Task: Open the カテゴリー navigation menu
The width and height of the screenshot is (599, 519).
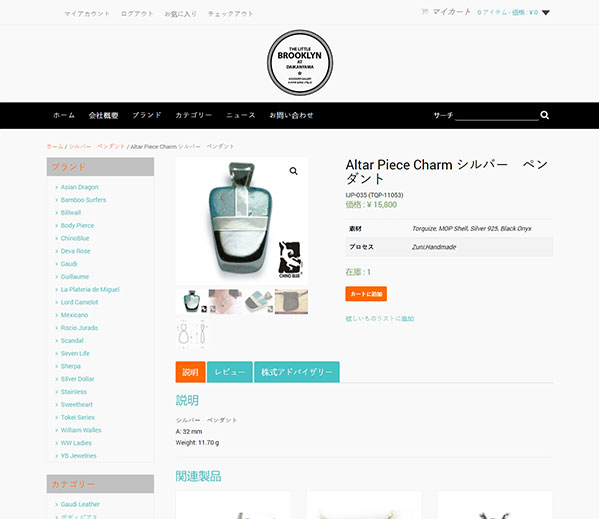Action: 193,115
